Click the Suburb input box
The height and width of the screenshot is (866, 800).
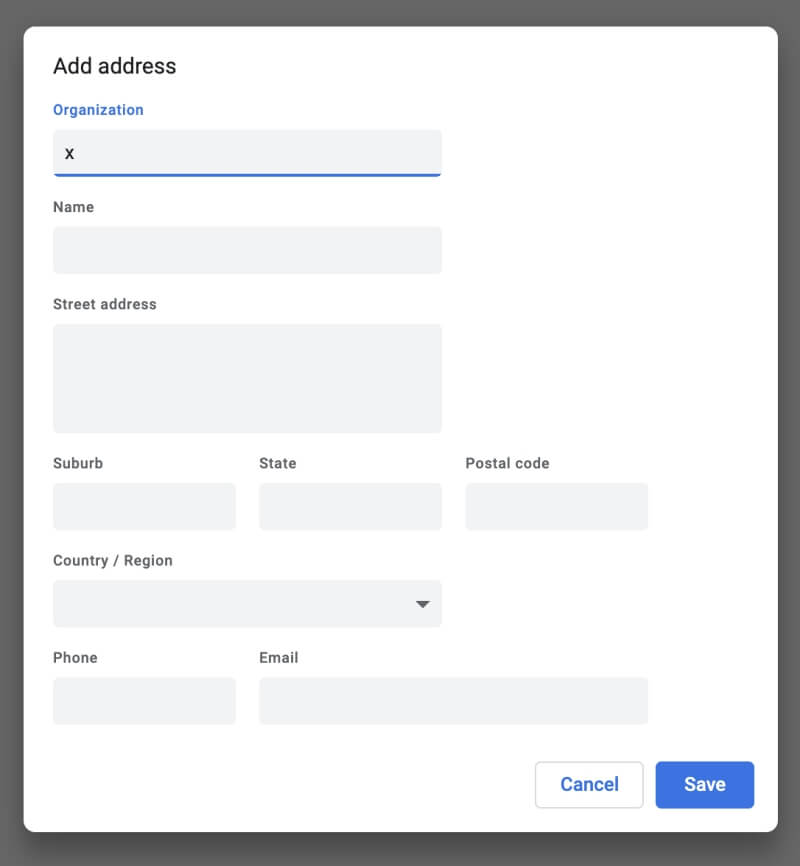tap(144, 506)
